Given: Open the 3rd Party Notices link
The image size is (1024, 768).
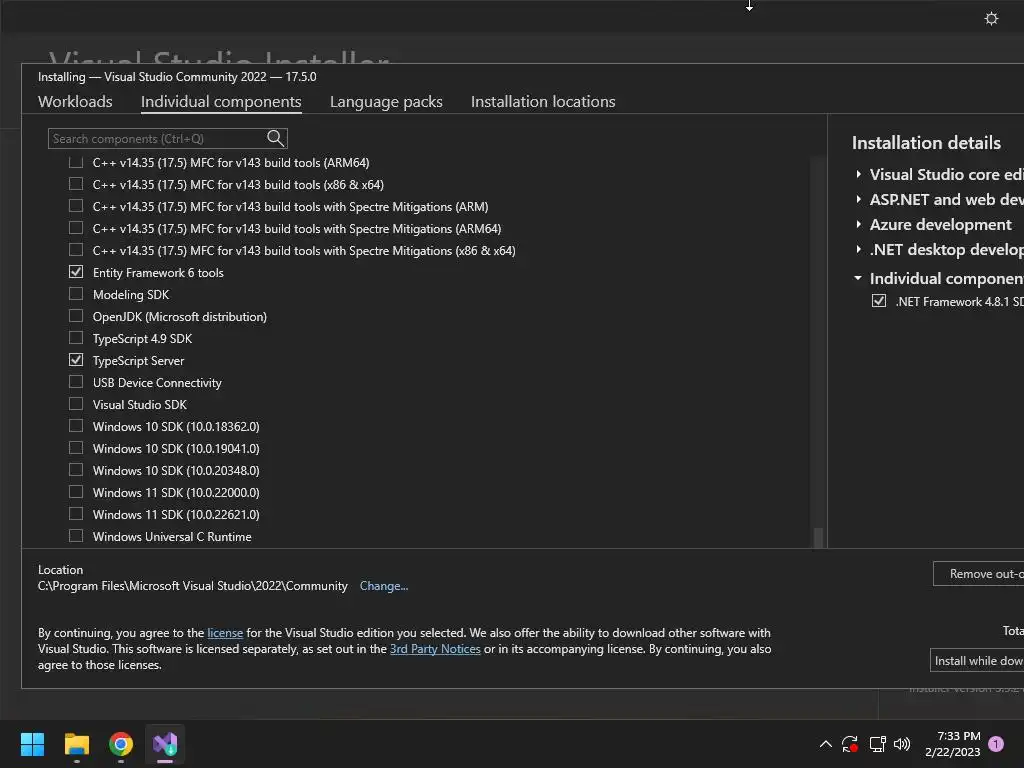Looking at the screenshot, I should point(435,648).
